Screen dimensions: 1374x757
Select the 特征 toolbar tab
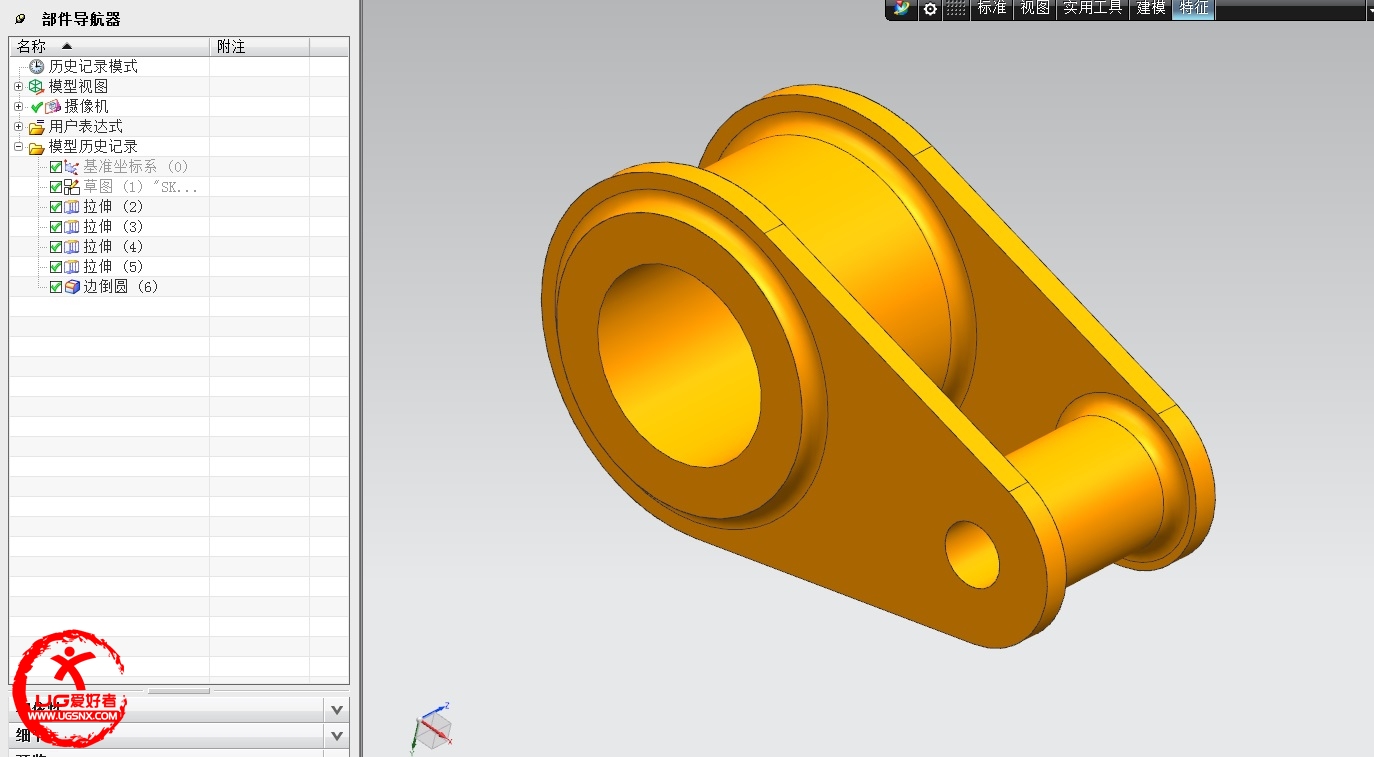click(x=1194, y=8)
